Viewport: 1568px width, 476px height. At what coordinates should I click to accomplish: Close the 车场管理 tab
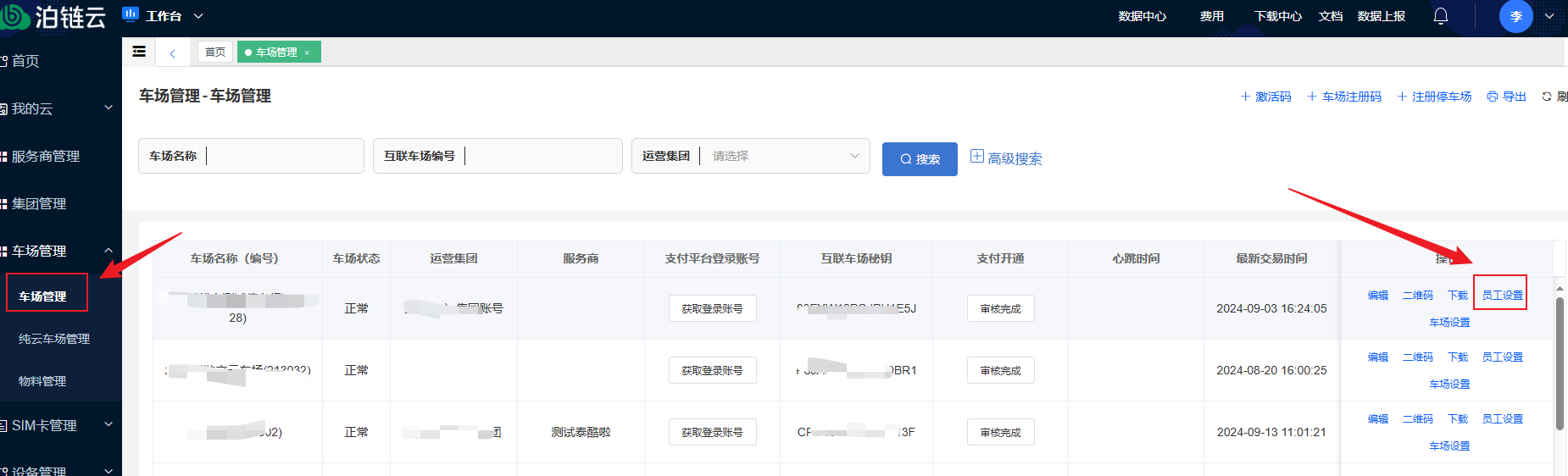(x=307, y=53)
